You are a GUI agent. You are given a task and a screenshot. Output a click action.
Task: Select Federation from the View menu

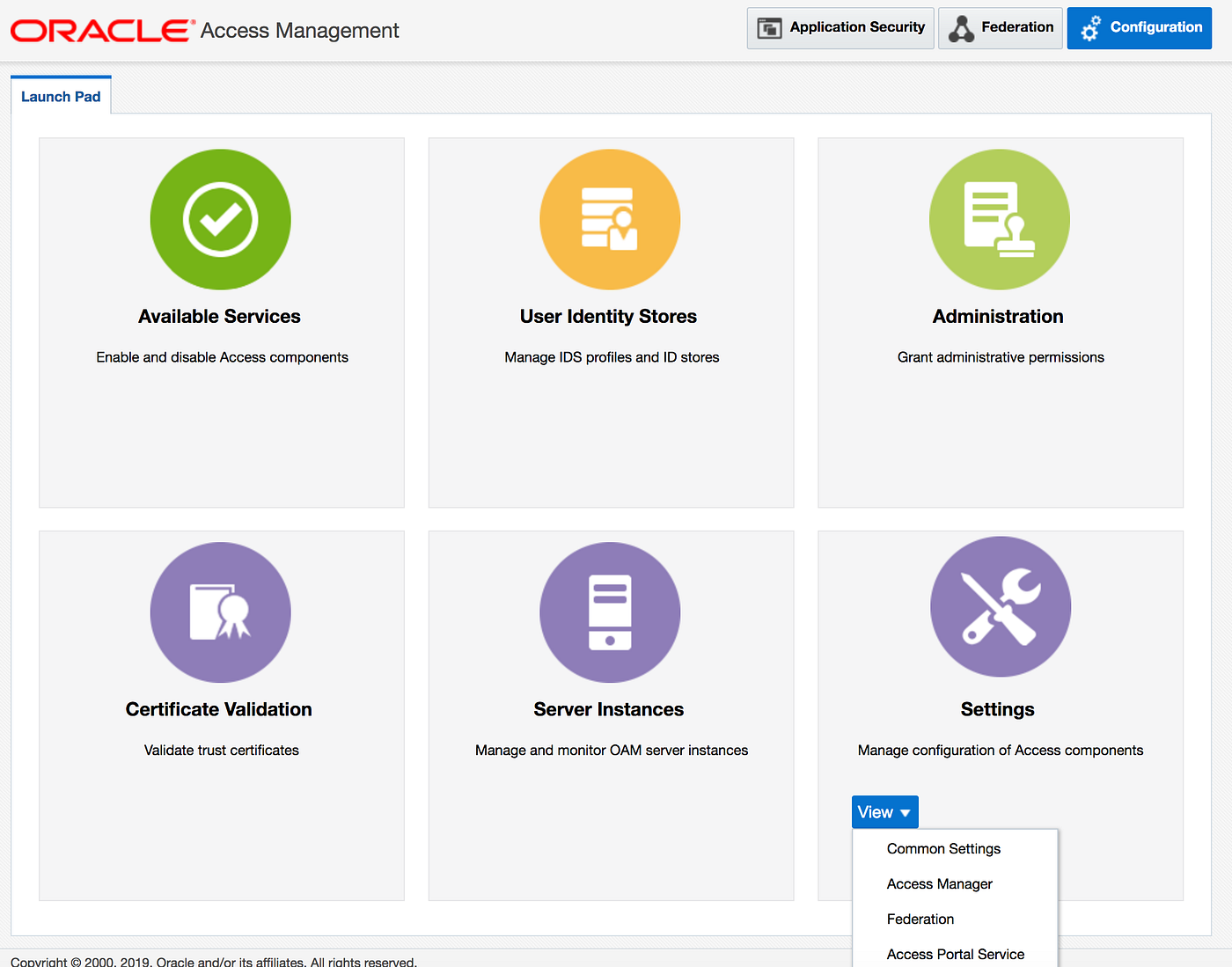pos(920,919)
